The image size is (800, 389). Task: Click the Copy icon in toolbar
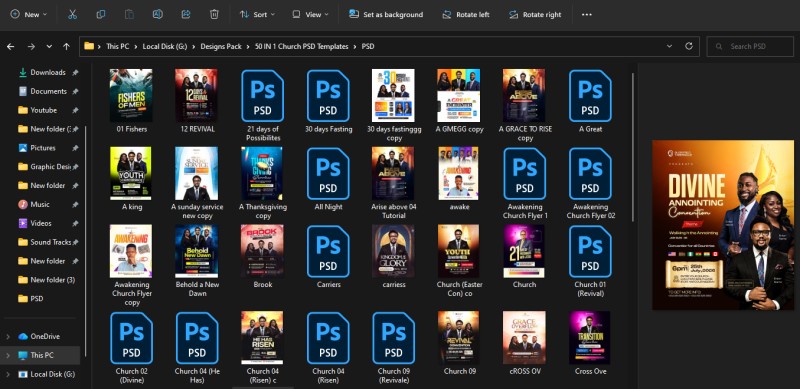[101, 14]
